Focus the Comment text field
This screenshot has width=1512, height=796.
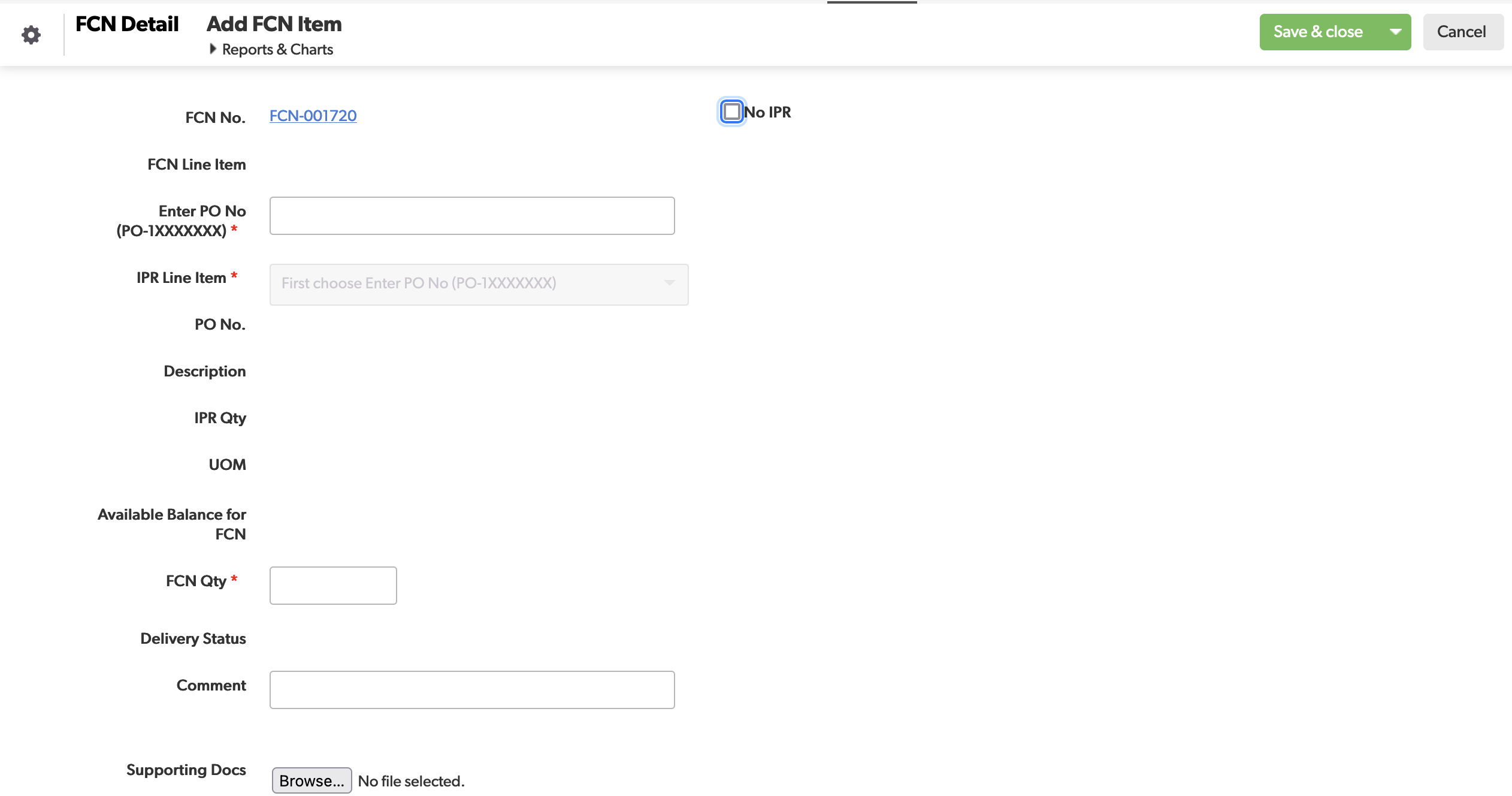tap(472, 689)
